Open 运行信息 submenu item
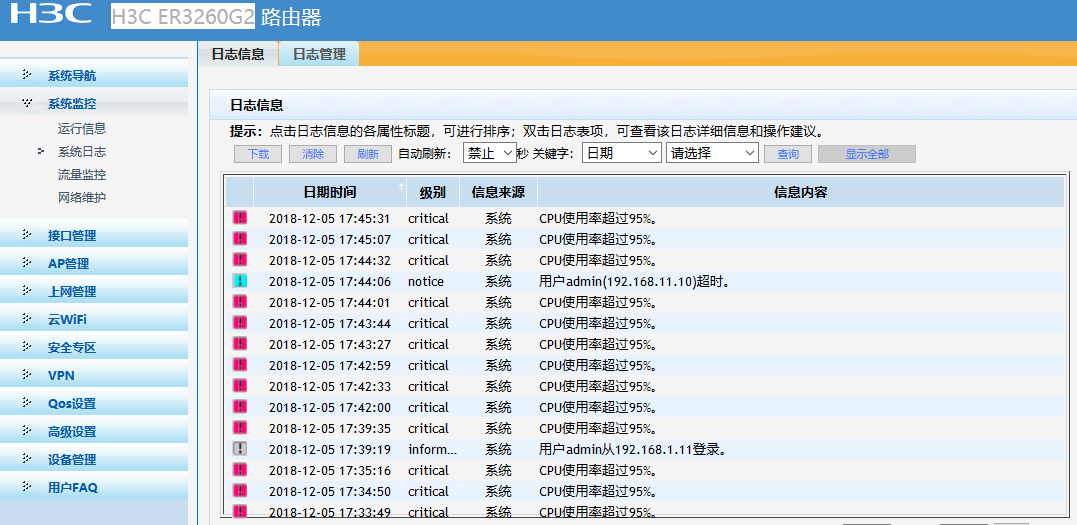This screenshot has width=1077, height=525. tap(82, 129)
